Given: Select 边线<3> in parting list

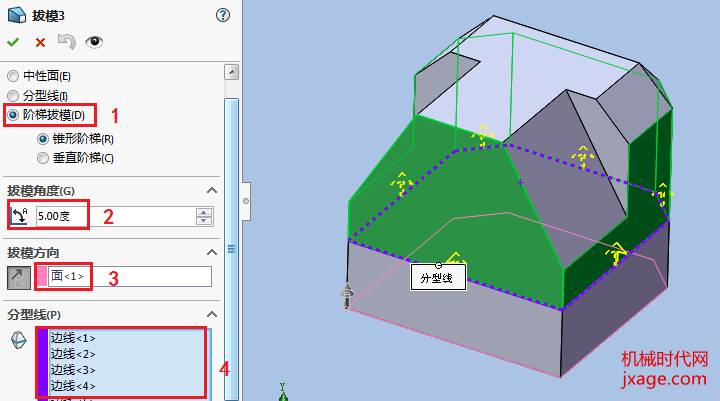Looking at the screenshot, I should [73, 370].
